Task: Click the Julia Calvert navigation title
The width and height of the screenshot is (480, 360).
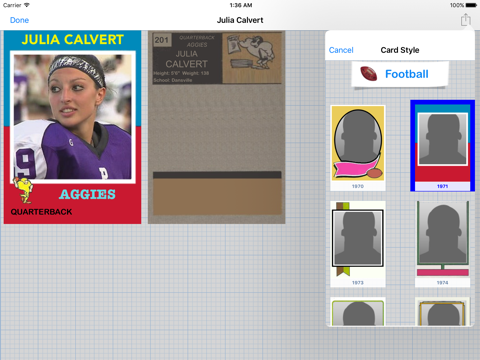Action: [x=240, y=20]
